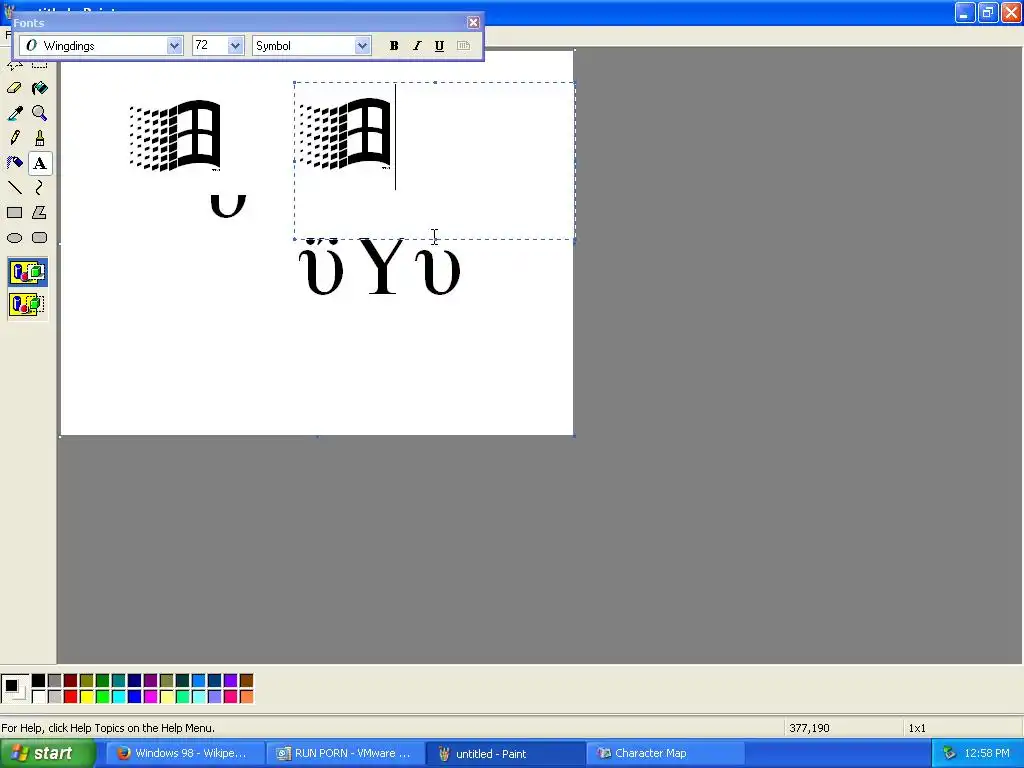Pick the bright red color swatch

tap(71, 697)
